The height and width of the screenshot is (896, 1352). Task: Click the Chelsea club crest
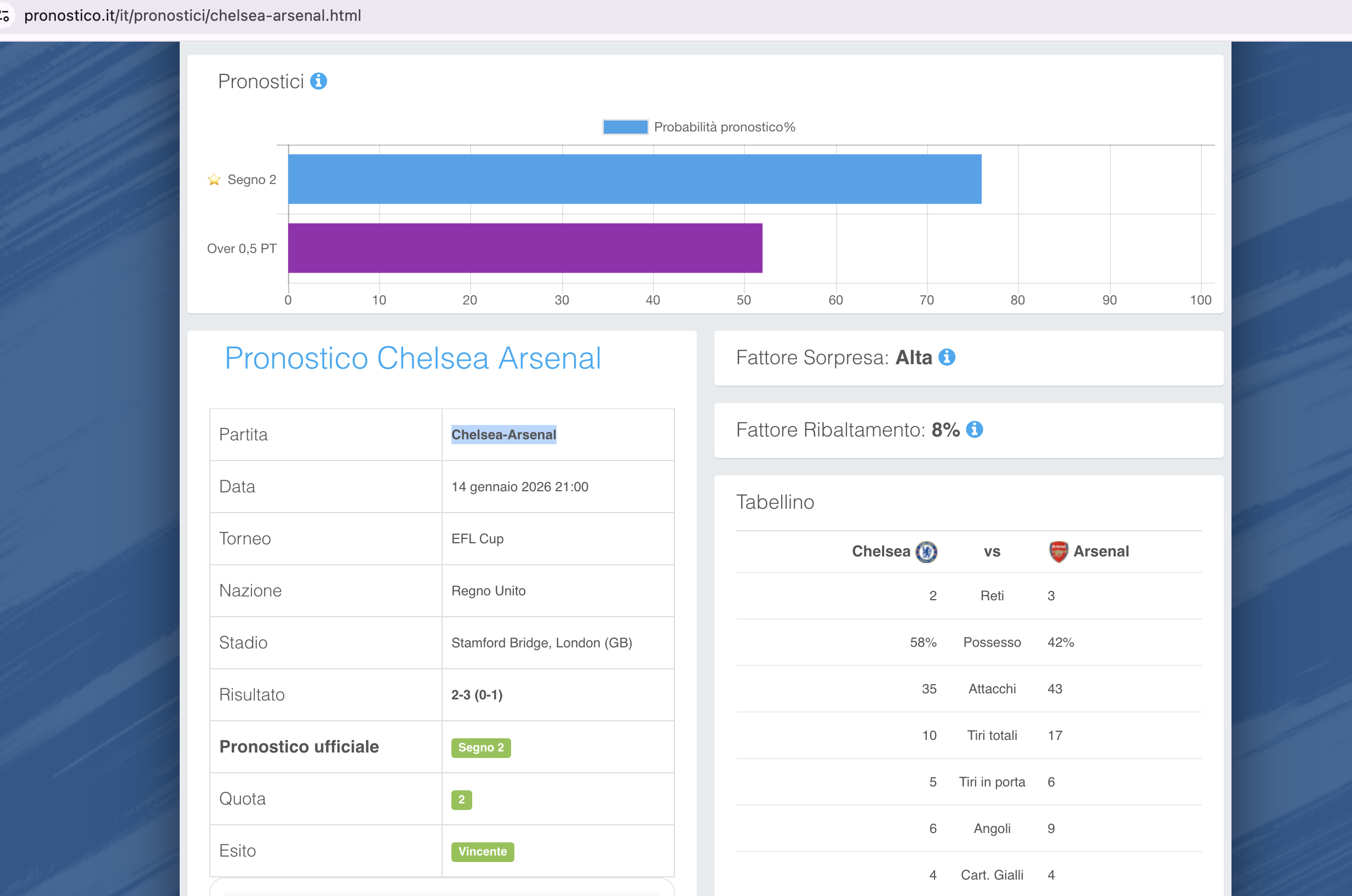926,552
